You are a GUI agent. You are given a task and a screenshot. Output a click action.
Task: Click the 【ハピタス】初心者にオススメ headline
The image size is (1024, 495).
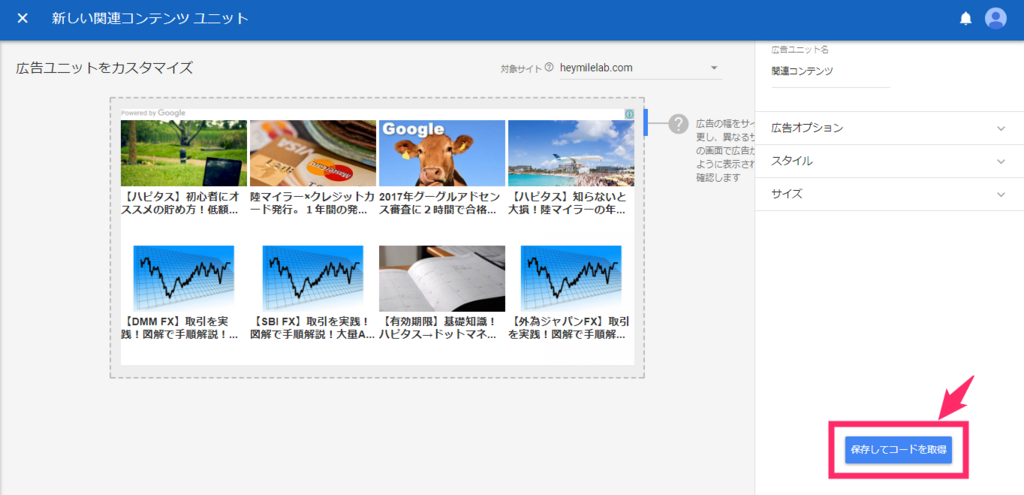coord(181,204)
